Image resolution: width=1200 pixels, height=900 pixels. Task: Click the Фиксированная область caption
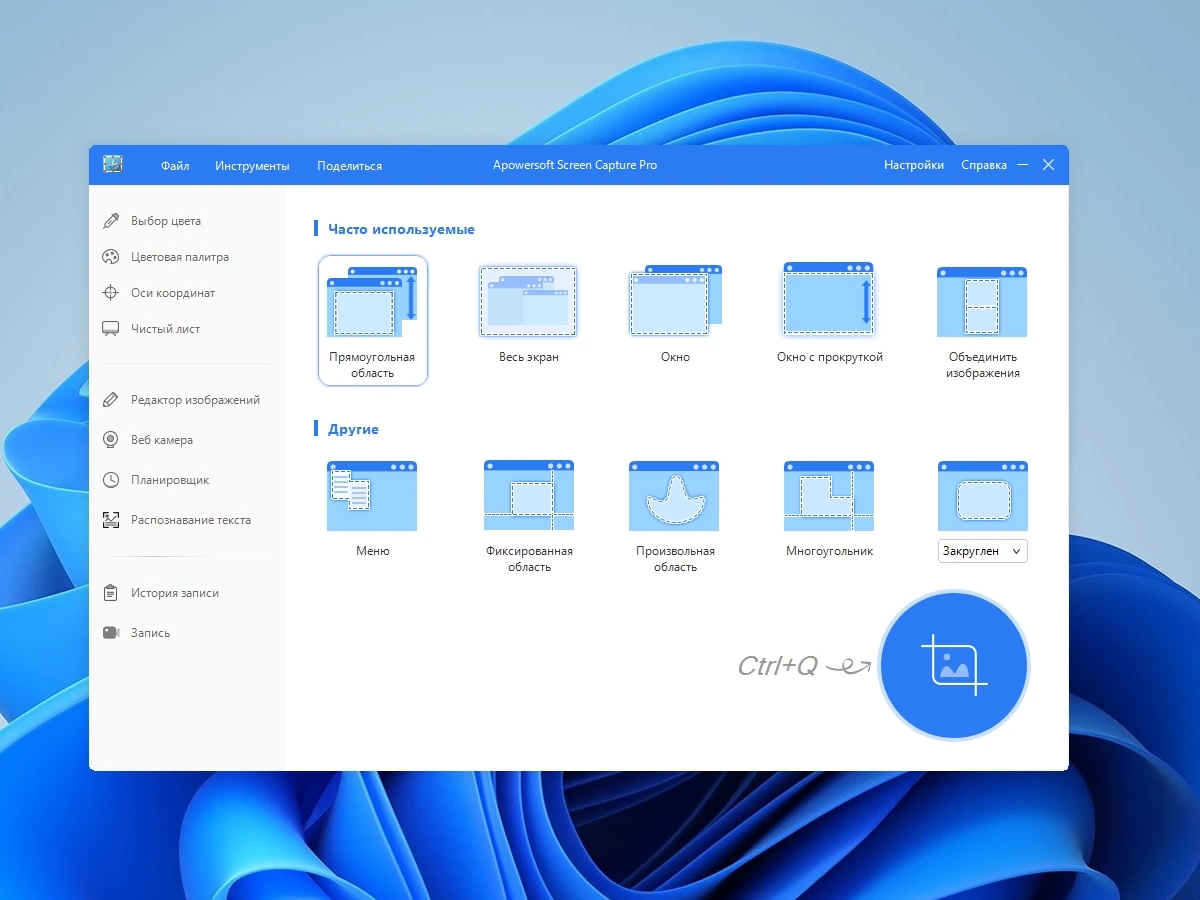tap(529, 559)
